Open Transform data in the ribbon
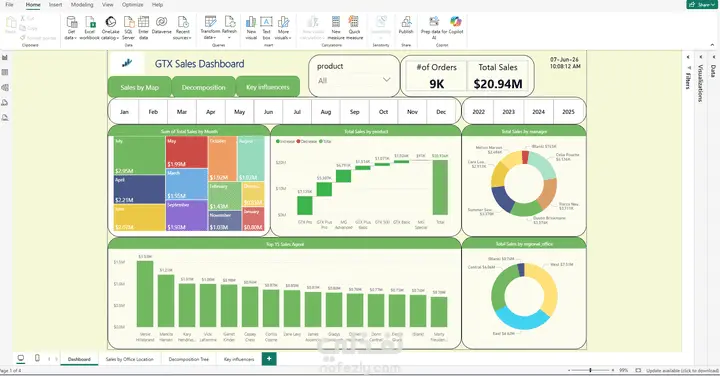Screen dimensions: 720x376 pos(210,27)
